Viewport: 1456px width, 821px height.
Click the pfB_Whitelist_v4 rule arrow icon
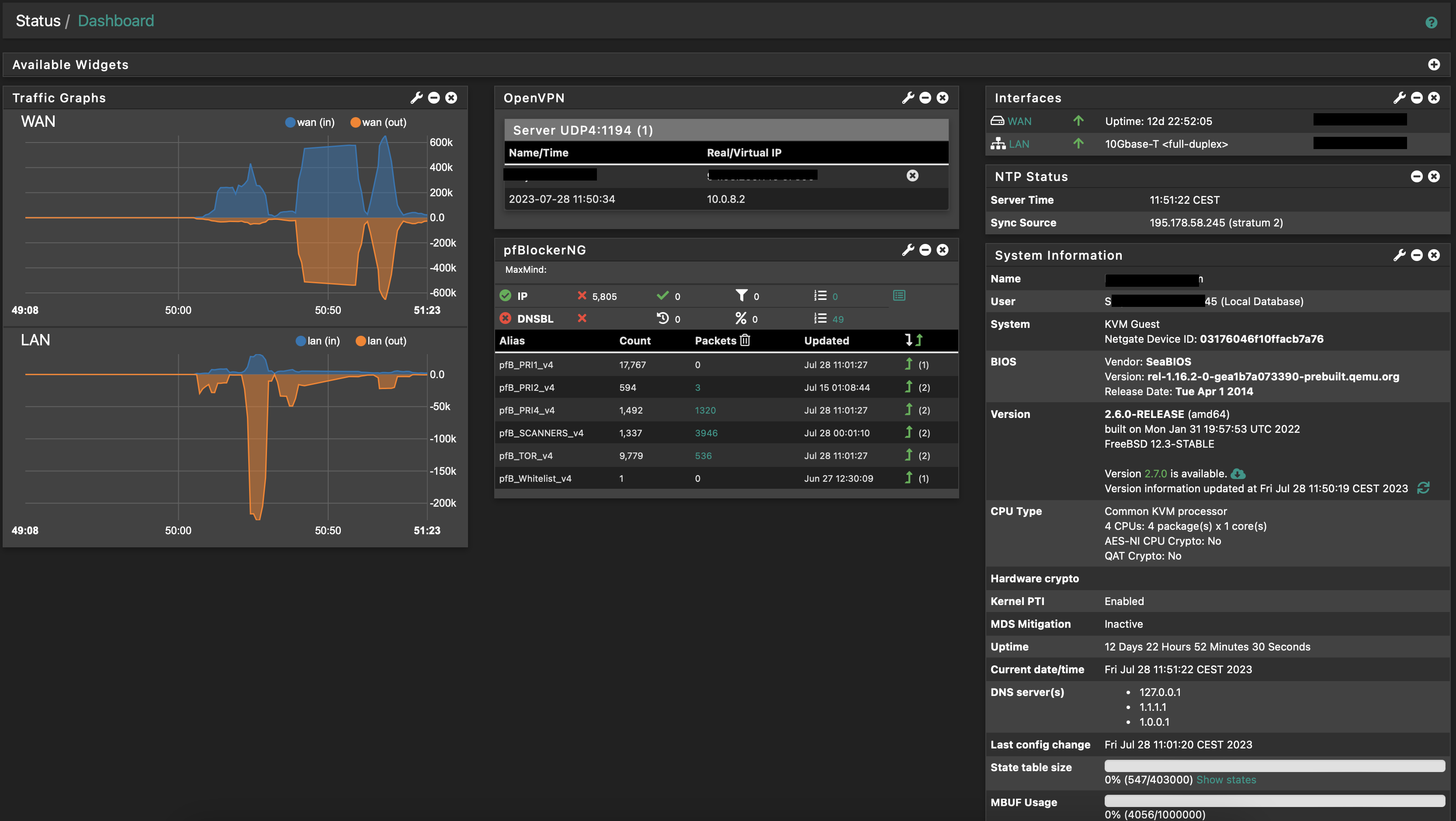(x=908, y=478)
